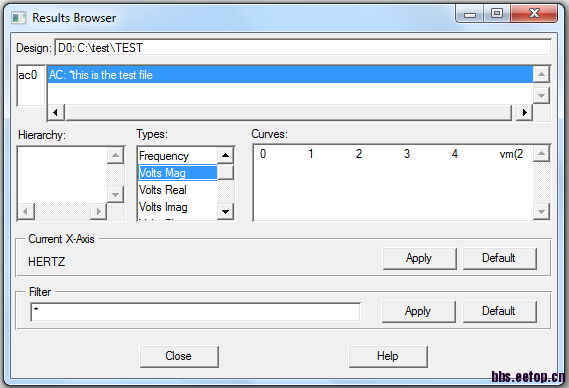Click the analysis list scroll down arrow
The height and width of the screenshot is (388, 569).
pos(541,96)
